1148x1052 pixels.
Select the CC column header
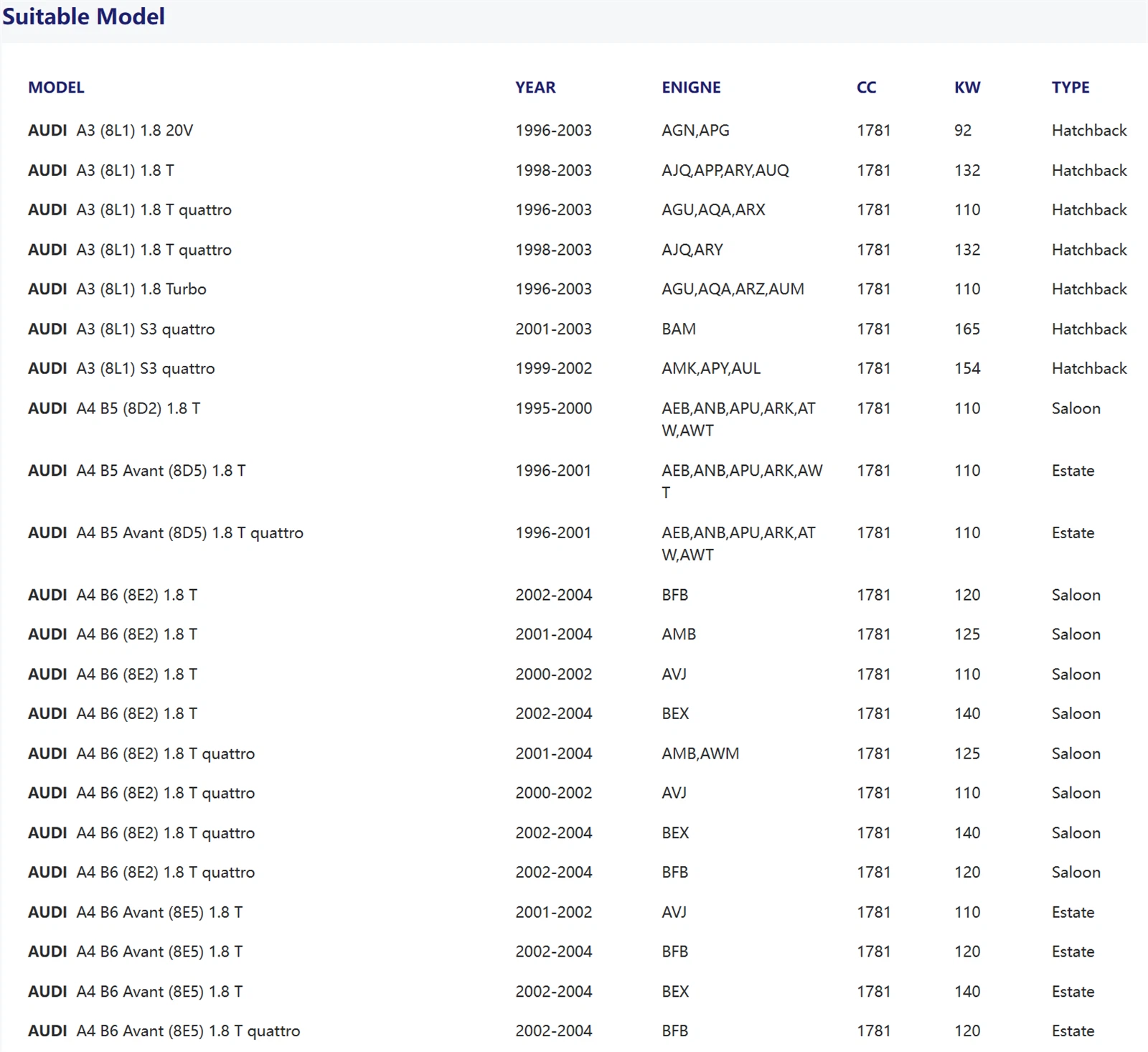[866, 88]
